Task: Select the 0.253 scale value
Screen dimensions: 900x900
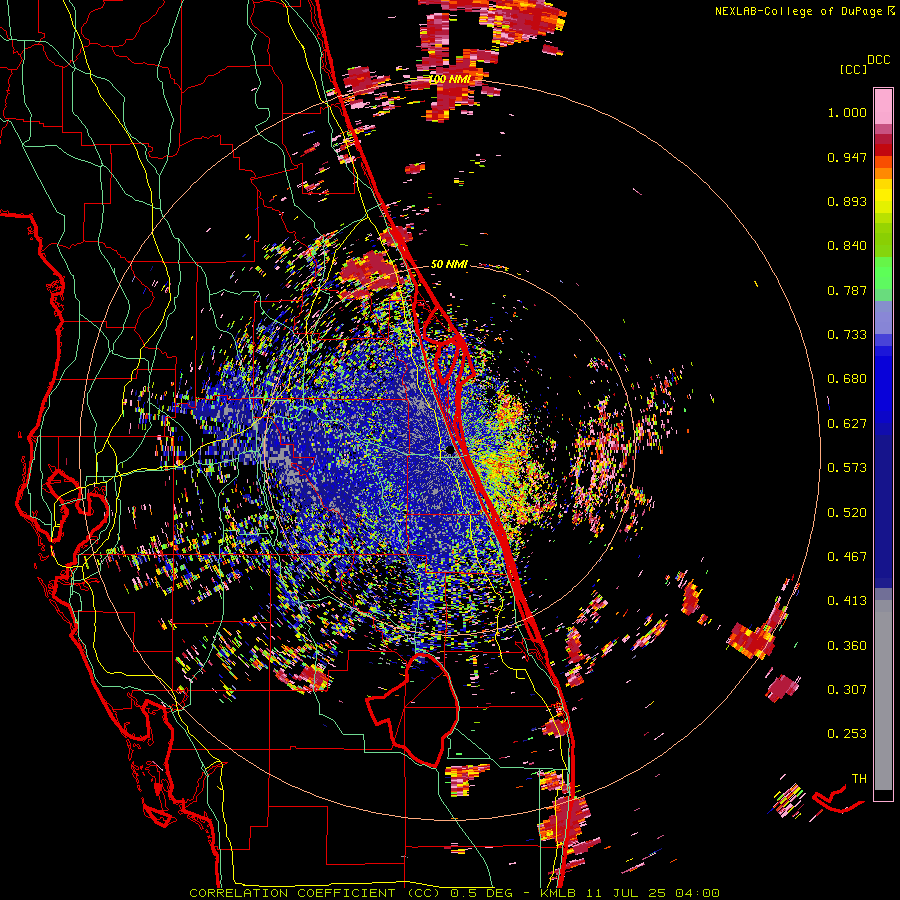Action: [847, 734]
